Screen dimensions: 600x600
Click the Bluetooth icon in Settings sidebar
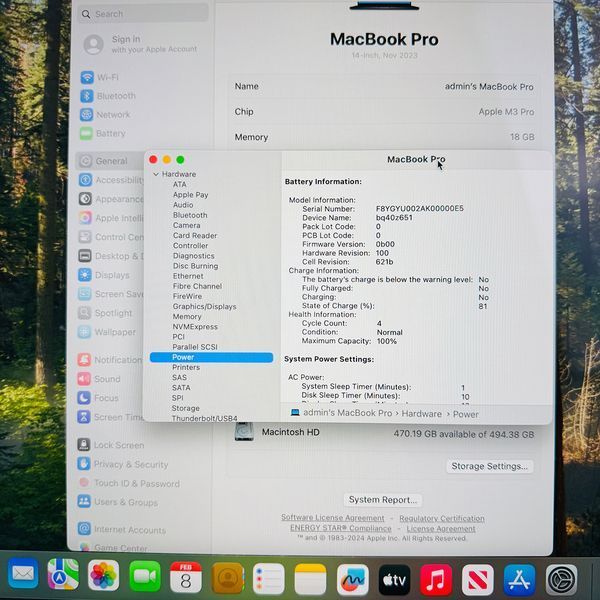click(86, 96)
